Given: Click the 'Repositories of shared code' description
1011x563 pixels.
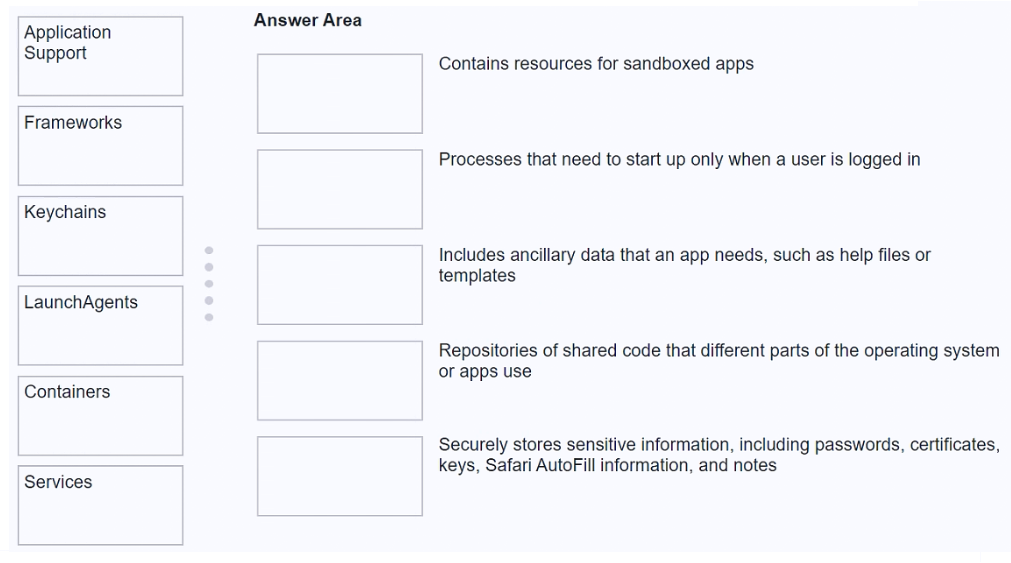Looking at the screenshot, I should click(x=718, y=361).
